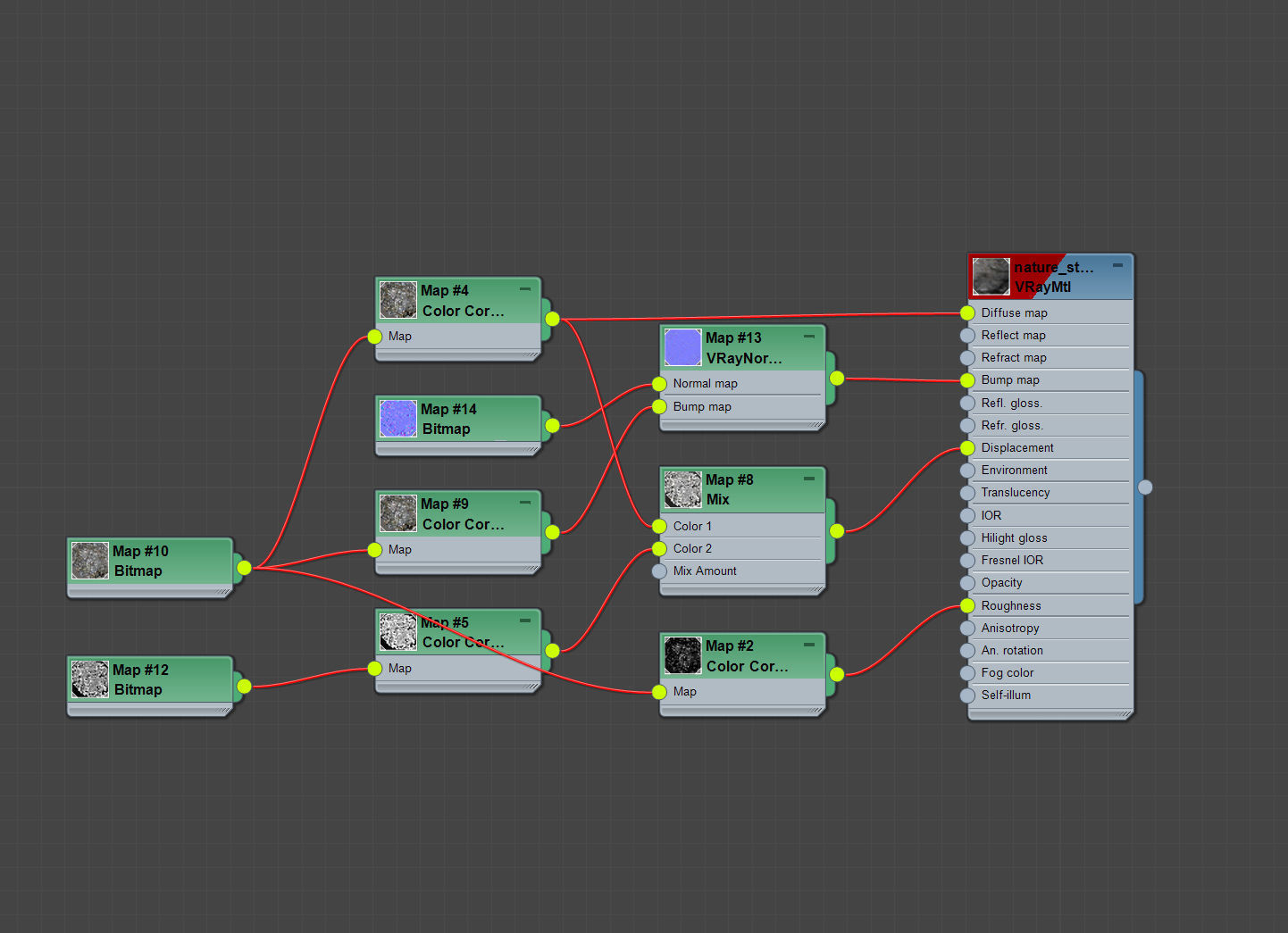Screen dimensions: 1288x933
Task: Click the Hilight gloss input socket
Action: 967,538
